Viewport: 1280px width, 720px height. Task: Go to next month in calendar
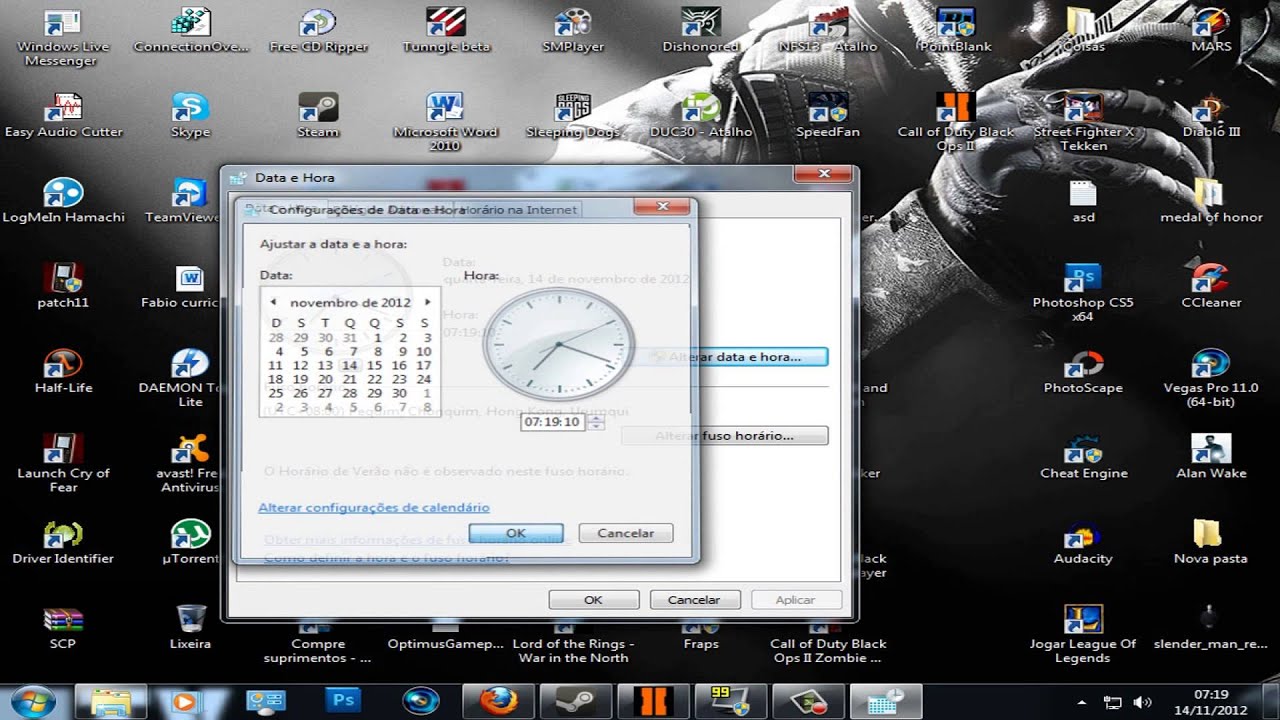[428, 302]
